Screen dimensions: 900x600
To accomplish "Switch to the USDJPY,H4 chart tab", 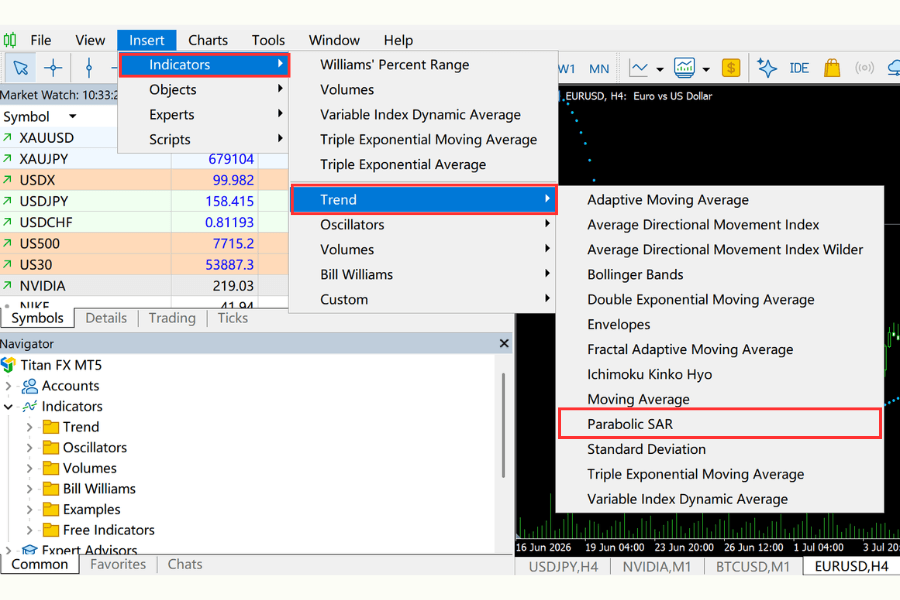I will [563, 567].
